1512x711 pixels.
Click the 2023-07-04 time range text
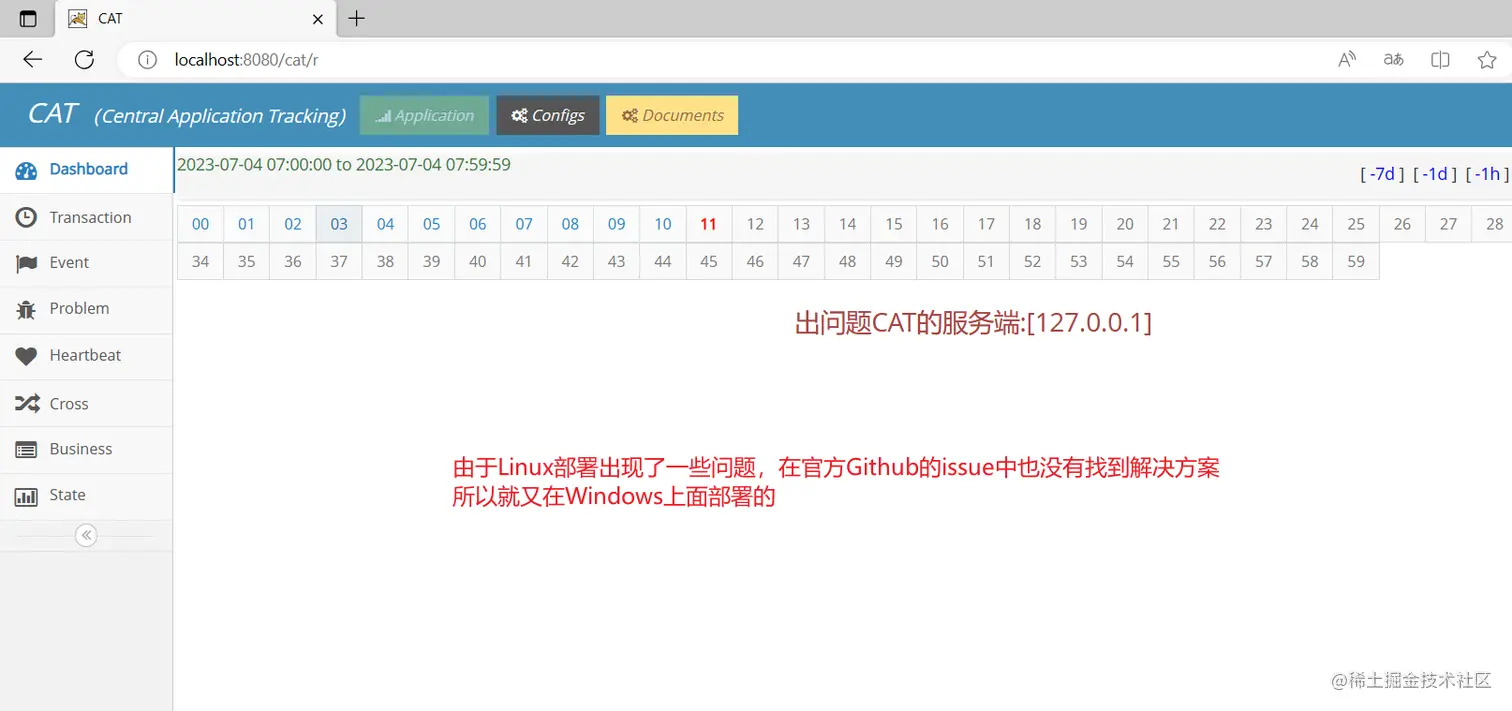coord(344,164)
